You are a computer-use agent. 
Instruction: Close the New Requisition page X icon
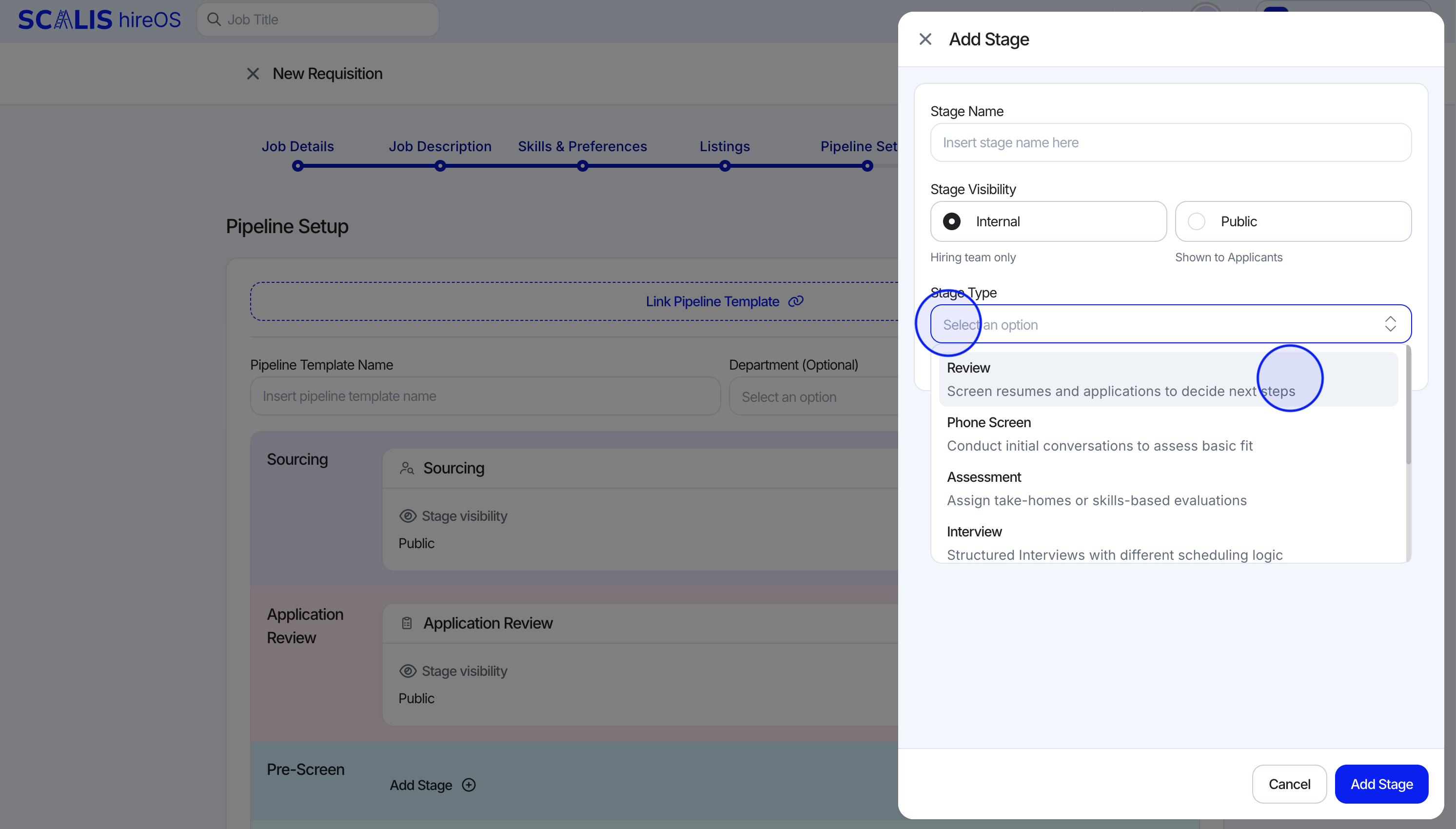click(x=253, y=74)
